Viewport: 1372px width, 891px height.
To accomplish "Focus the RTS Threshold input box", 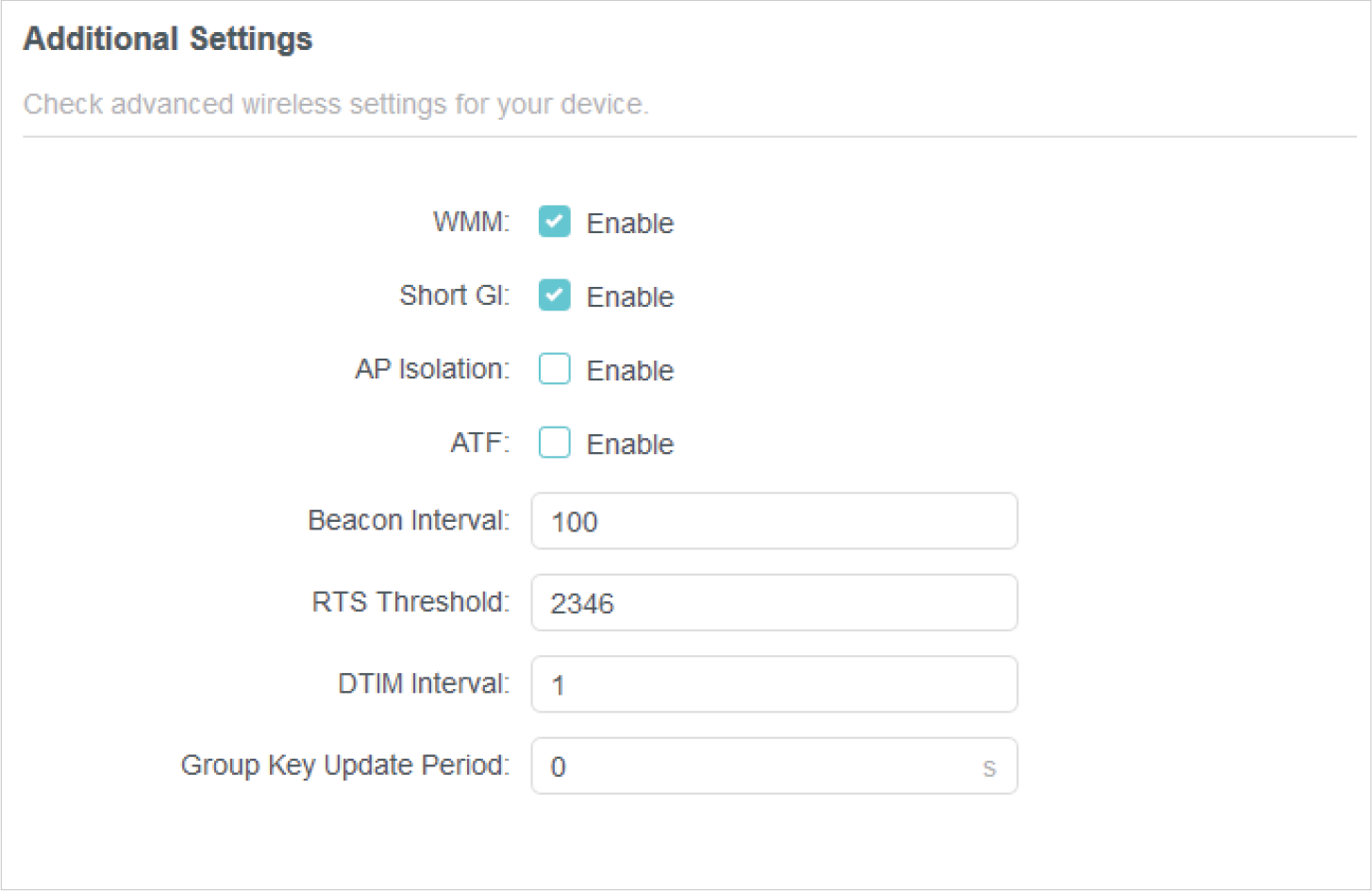I will 774,602.
